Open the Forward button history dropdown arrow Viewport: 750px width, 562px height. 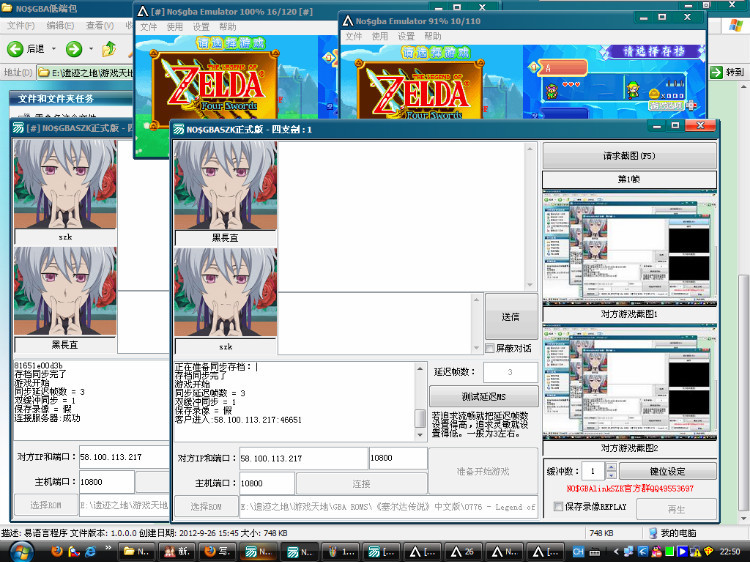[x=91, y=49]
